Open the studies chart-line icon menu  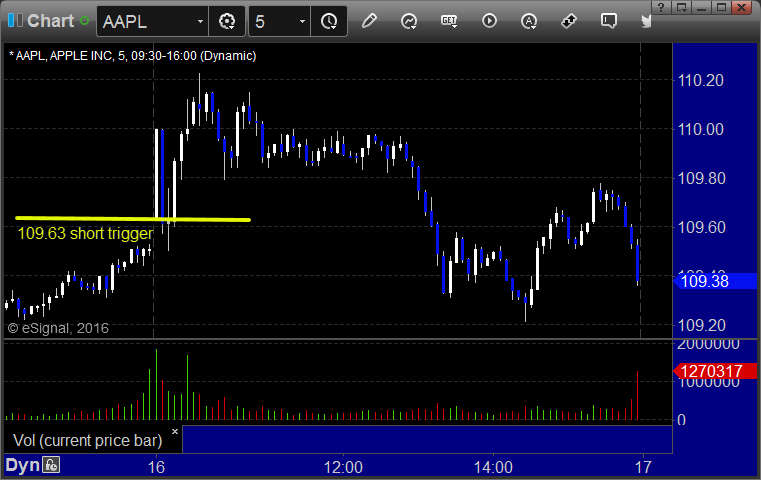[409, 21]
